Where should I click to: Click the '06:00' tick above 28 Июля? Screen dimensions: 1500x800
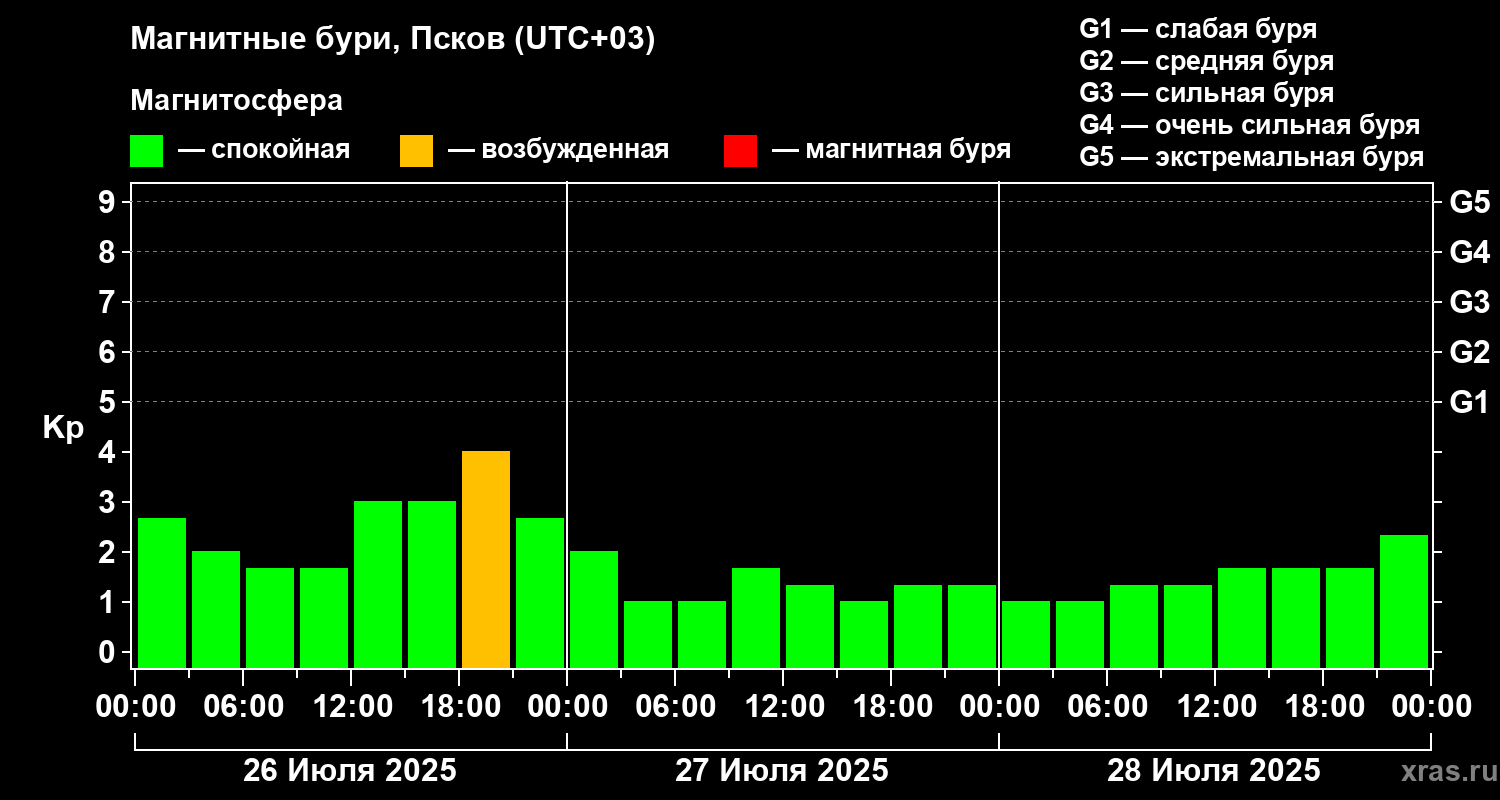coord(1107,707)
